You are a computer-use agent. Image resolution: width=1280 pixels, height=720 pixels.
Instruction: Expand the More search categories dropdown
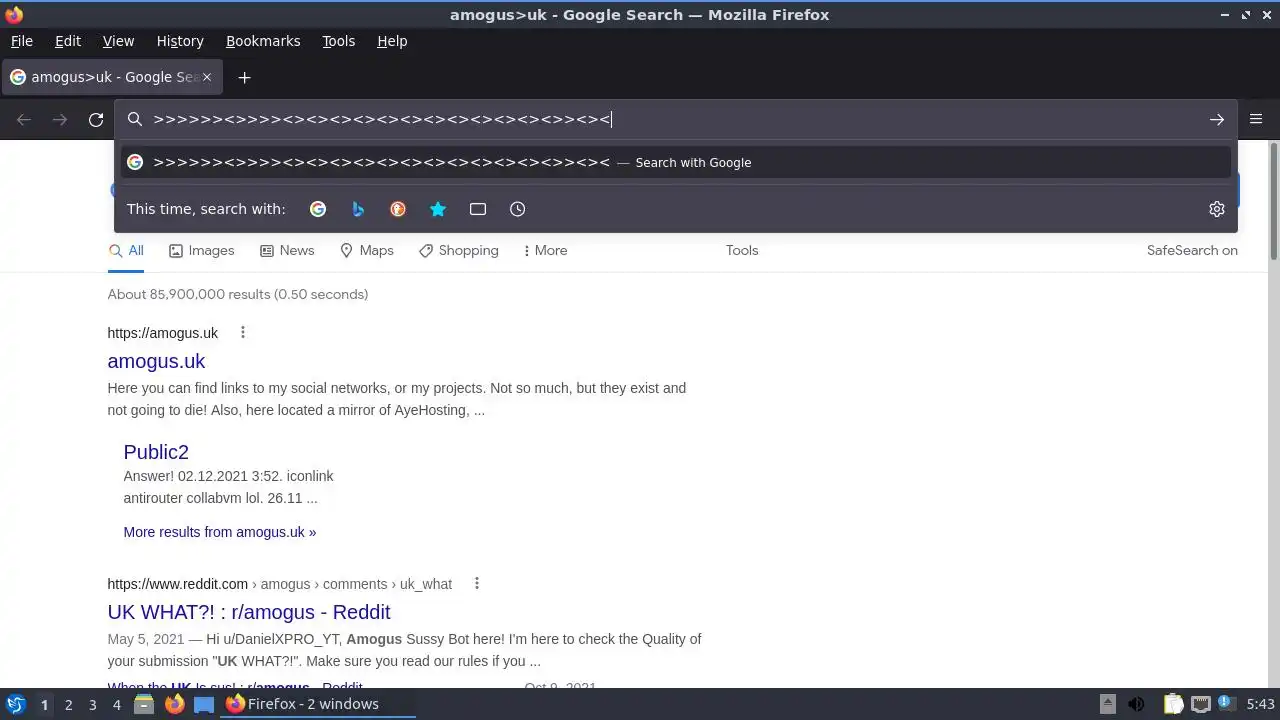click(x=545, y=250)
